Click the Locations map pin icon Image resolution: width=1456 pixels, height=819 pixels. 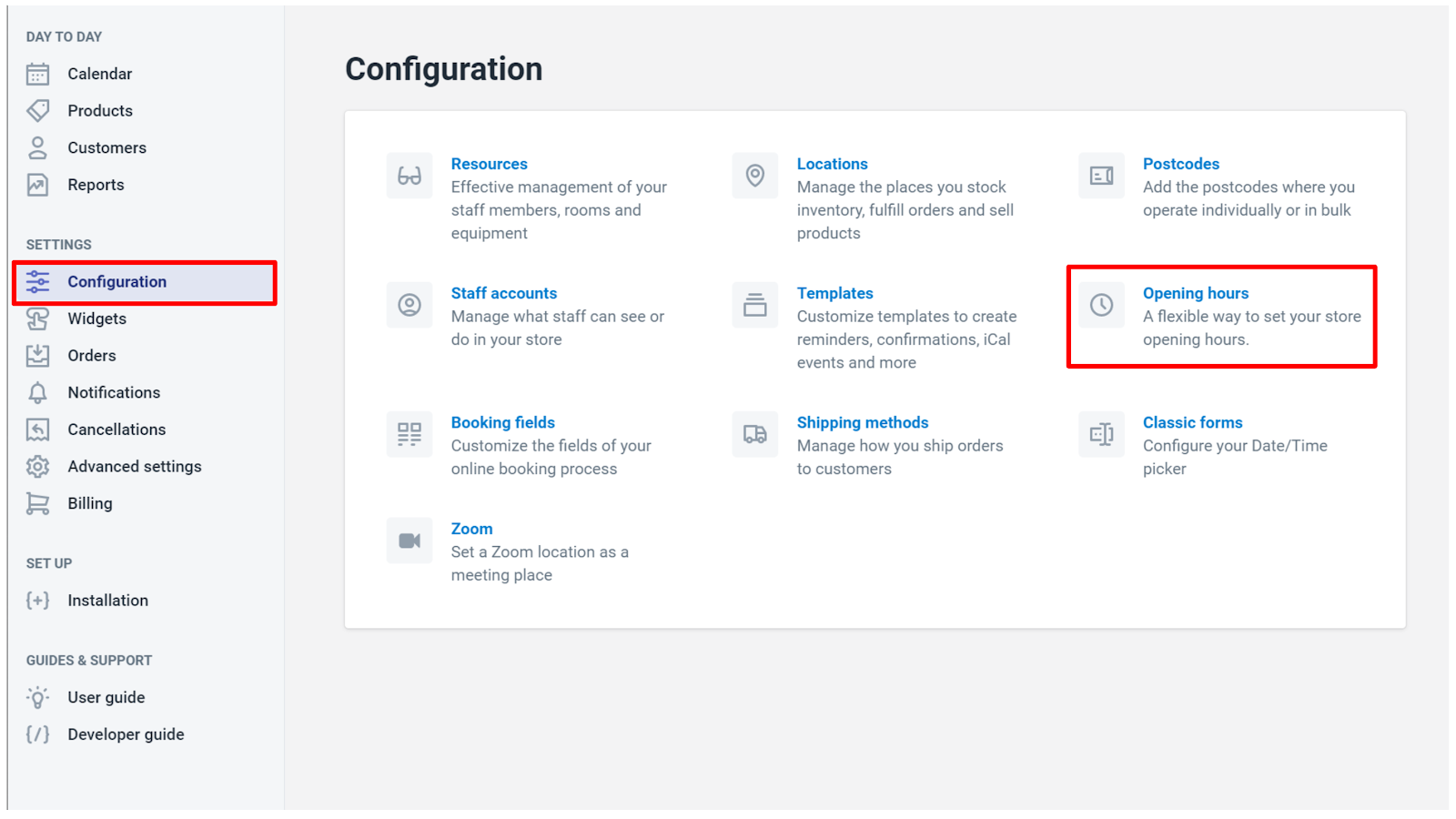[755, 176]
